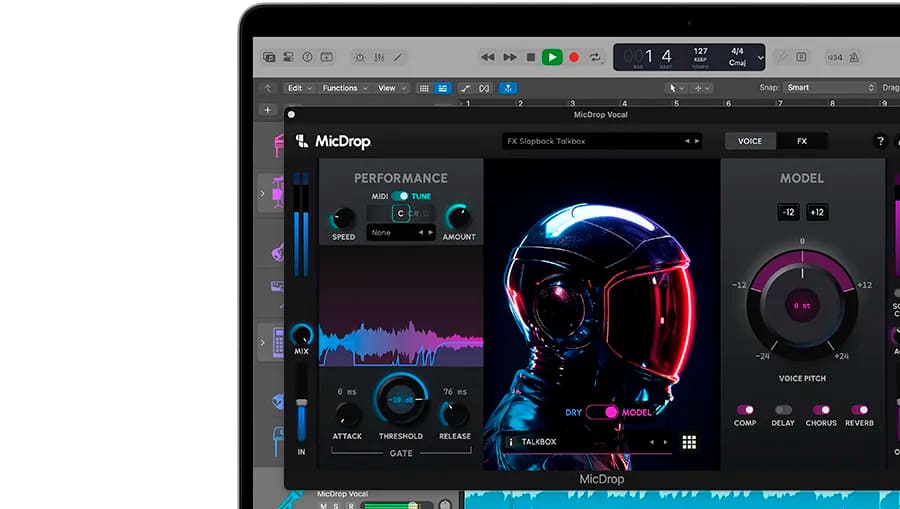900x509 pixels.
Task: Select next model arrow after TALKBOX
Action: pyautogui.click(x=665, y=442)
